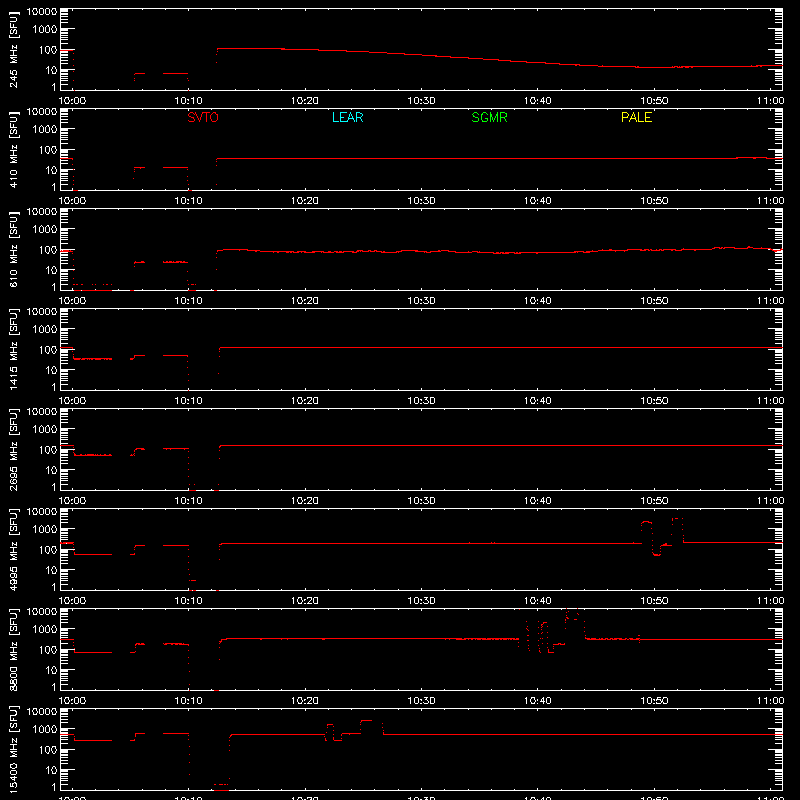Click the 100 y-tick on the 8800 MHz panel

pos(49,650)
